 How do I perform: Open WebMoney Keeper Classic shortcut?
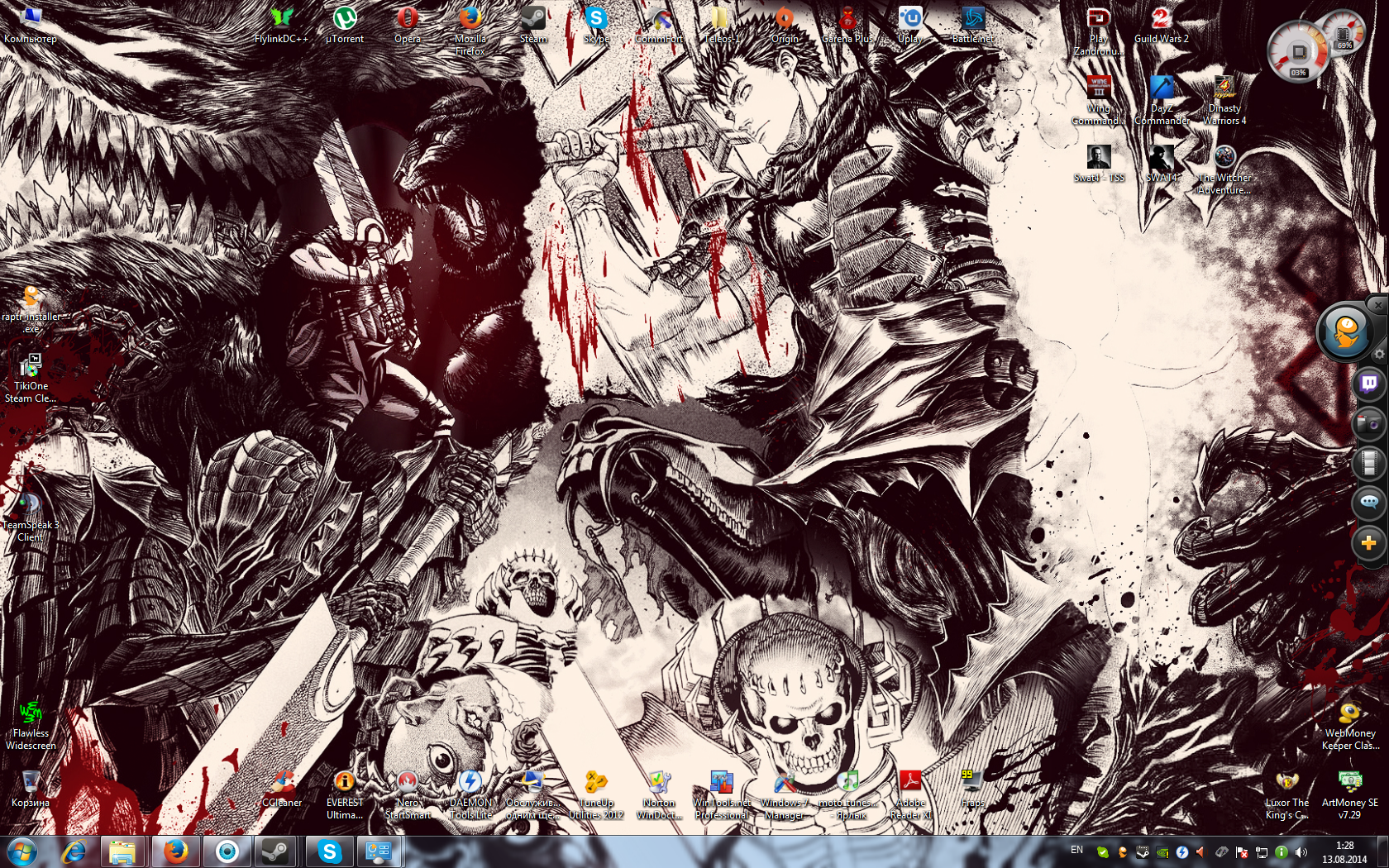1350,725
